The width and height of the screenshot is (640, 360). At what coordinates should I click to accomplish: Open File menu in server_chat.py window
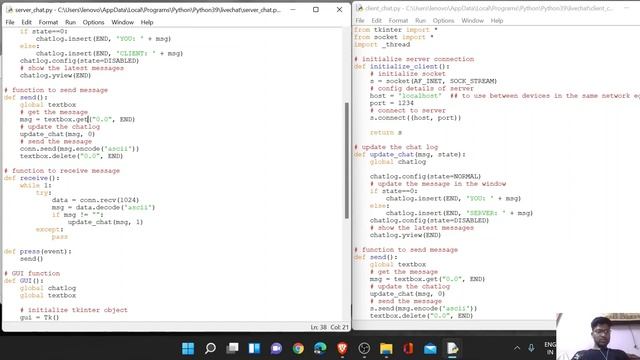click(x=10, y=22)
